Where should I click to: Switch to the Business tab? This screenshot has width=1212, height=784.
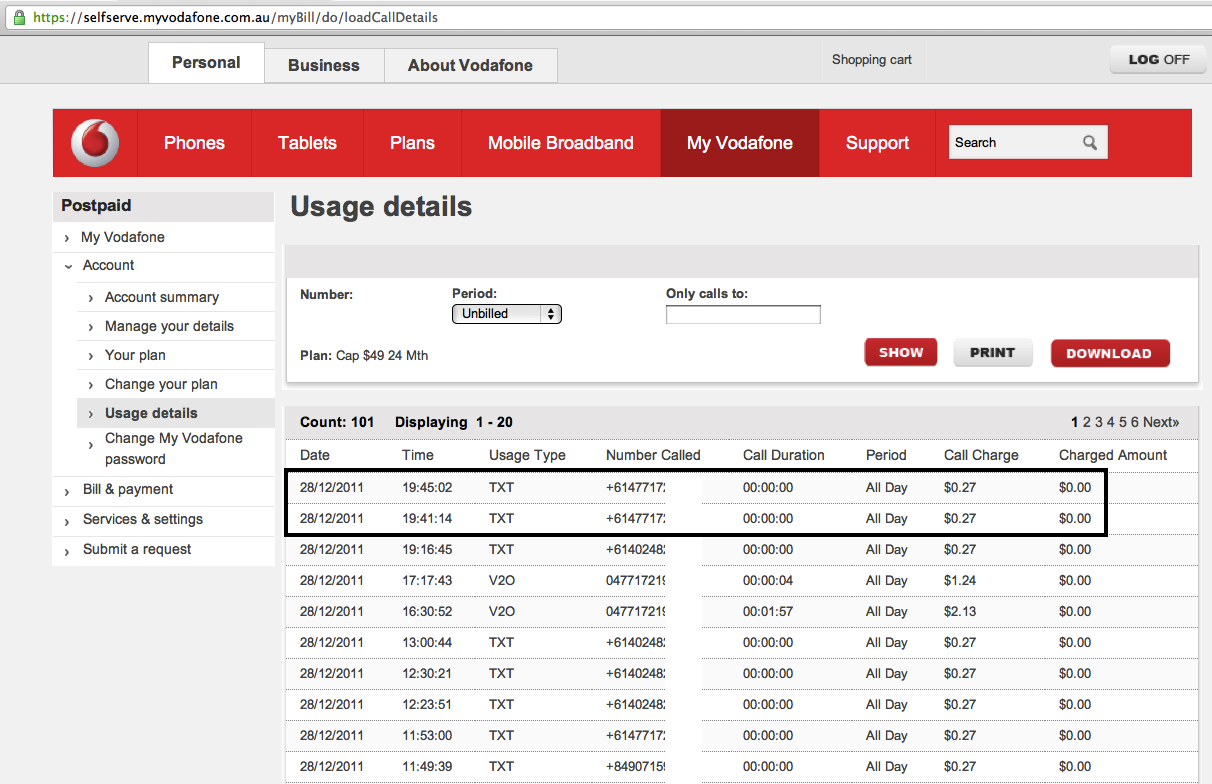tap(324, 65)
